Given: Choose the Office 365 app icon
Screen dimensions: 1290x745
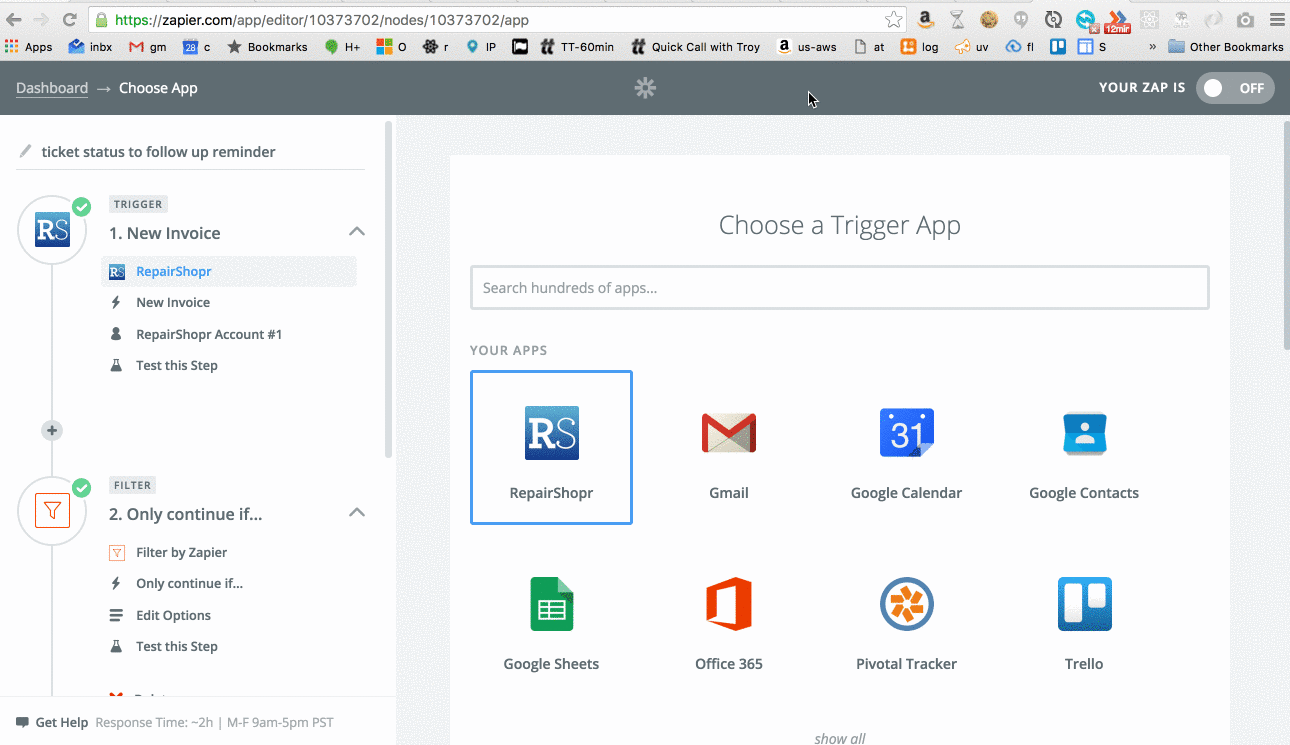Looking at the screenshot, I should [x=729, y=604].
